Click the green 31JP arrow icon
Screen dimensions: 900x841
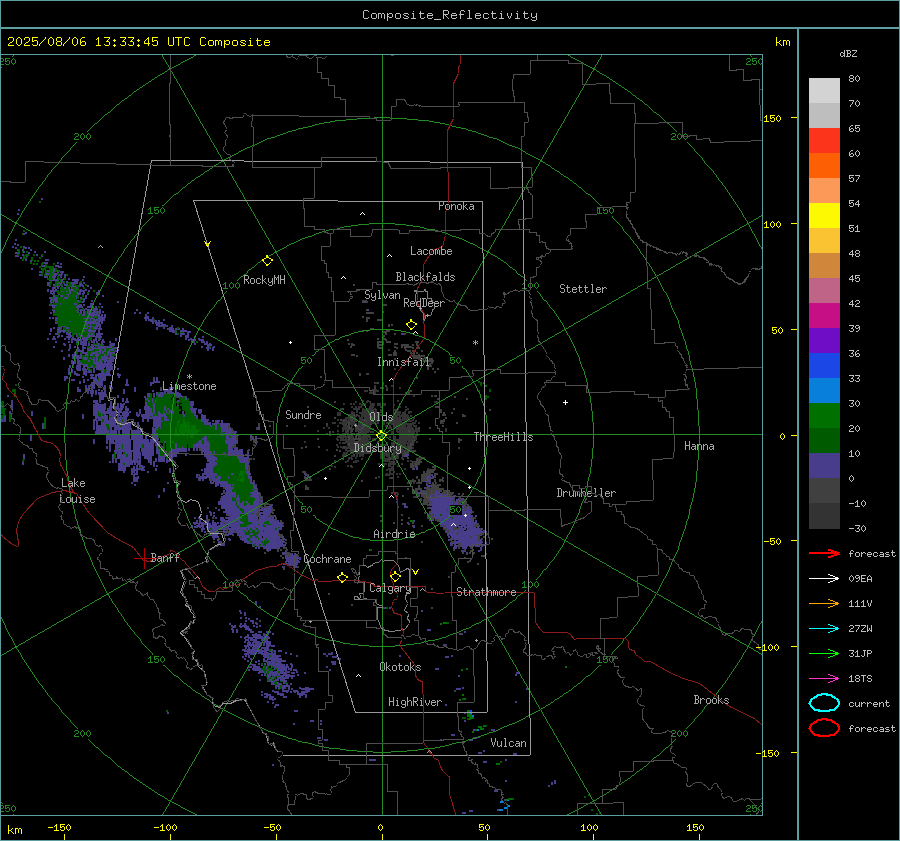point(824,653)
